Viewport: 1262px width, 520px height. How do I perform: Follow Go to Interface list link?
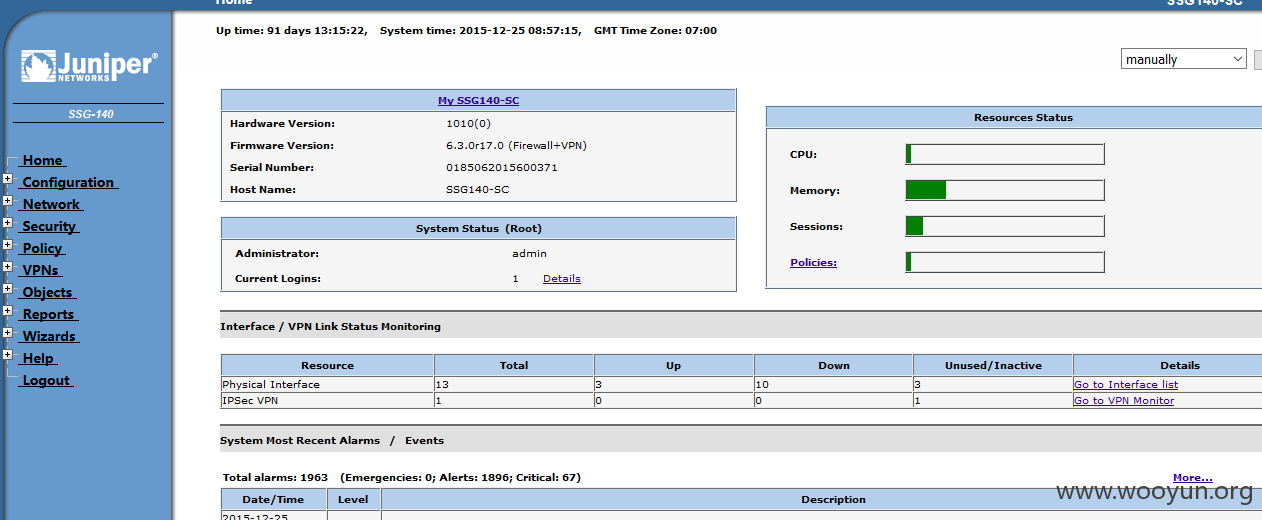pyautogui.click(x=1126, y=385)
